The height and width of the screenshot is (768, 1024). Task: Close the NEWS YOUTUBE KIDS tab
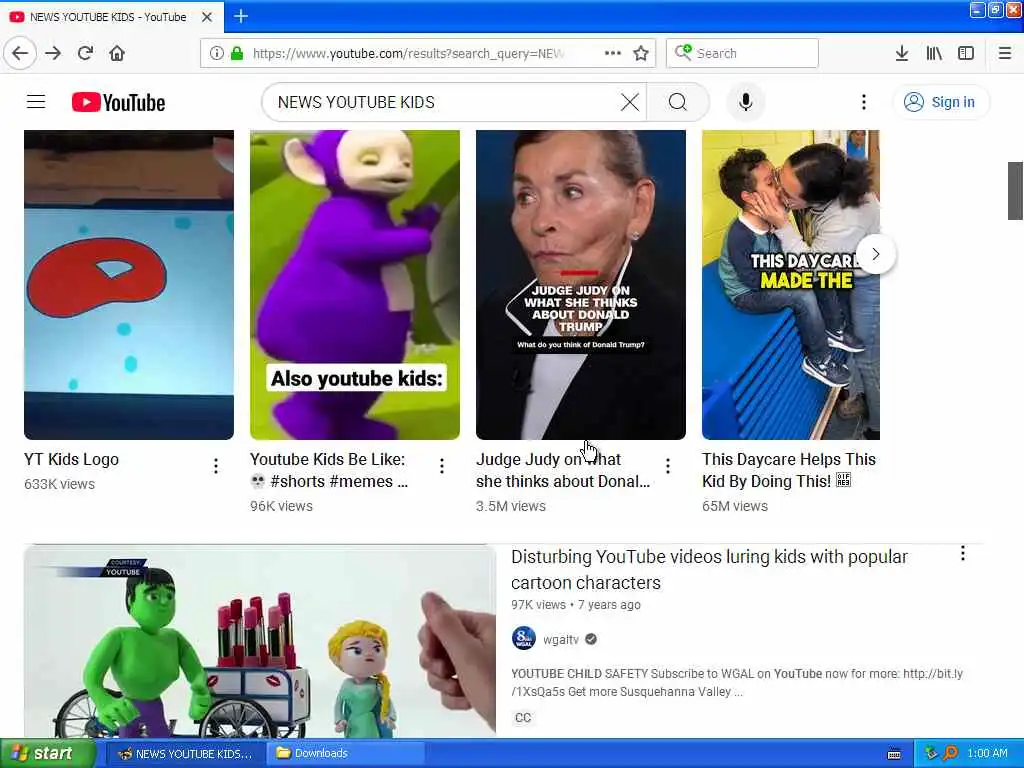click(x=207, y=17)
